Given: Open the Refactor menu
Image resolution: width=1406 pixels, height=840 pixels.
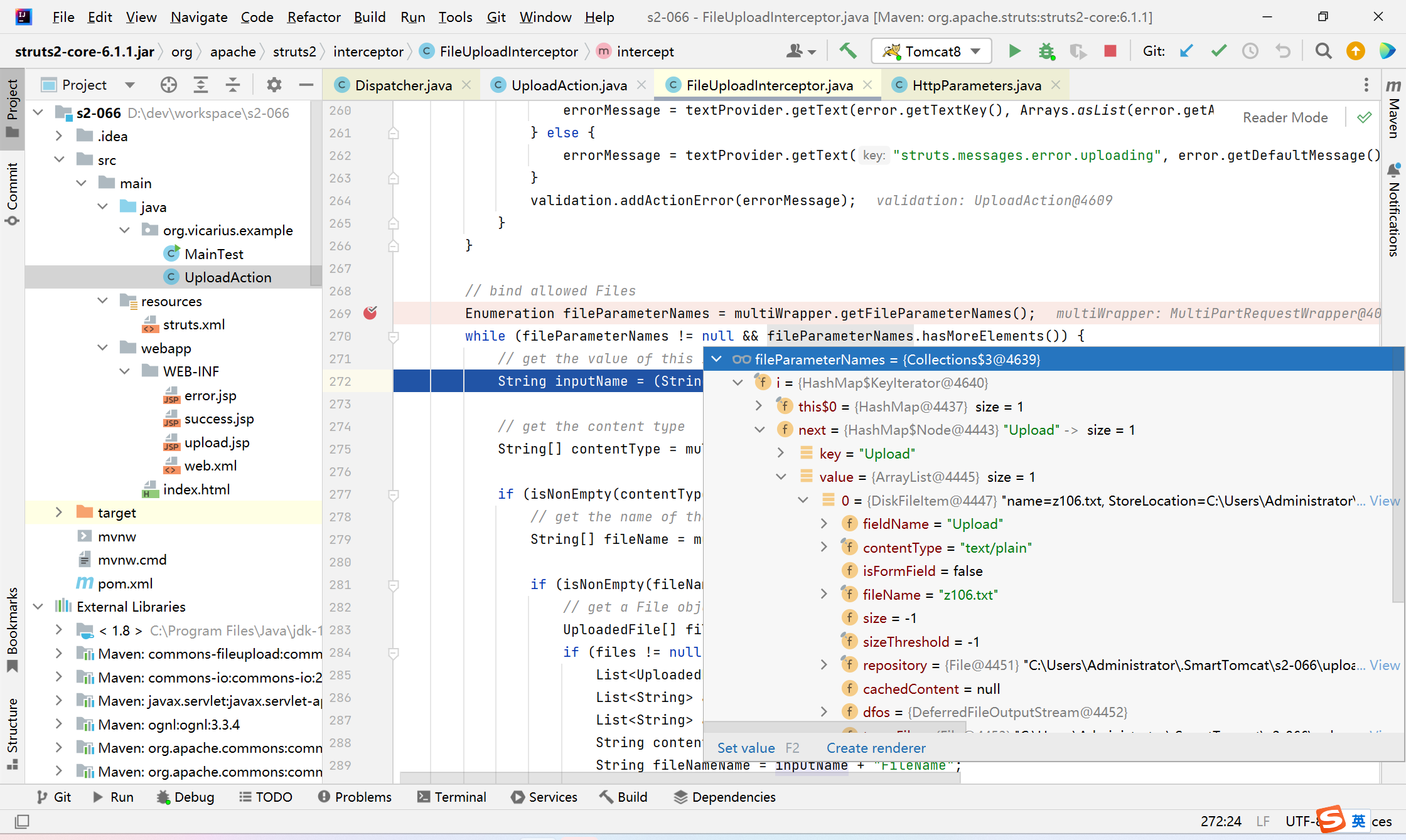Looking at the screenshot, I should click(313, 17).
